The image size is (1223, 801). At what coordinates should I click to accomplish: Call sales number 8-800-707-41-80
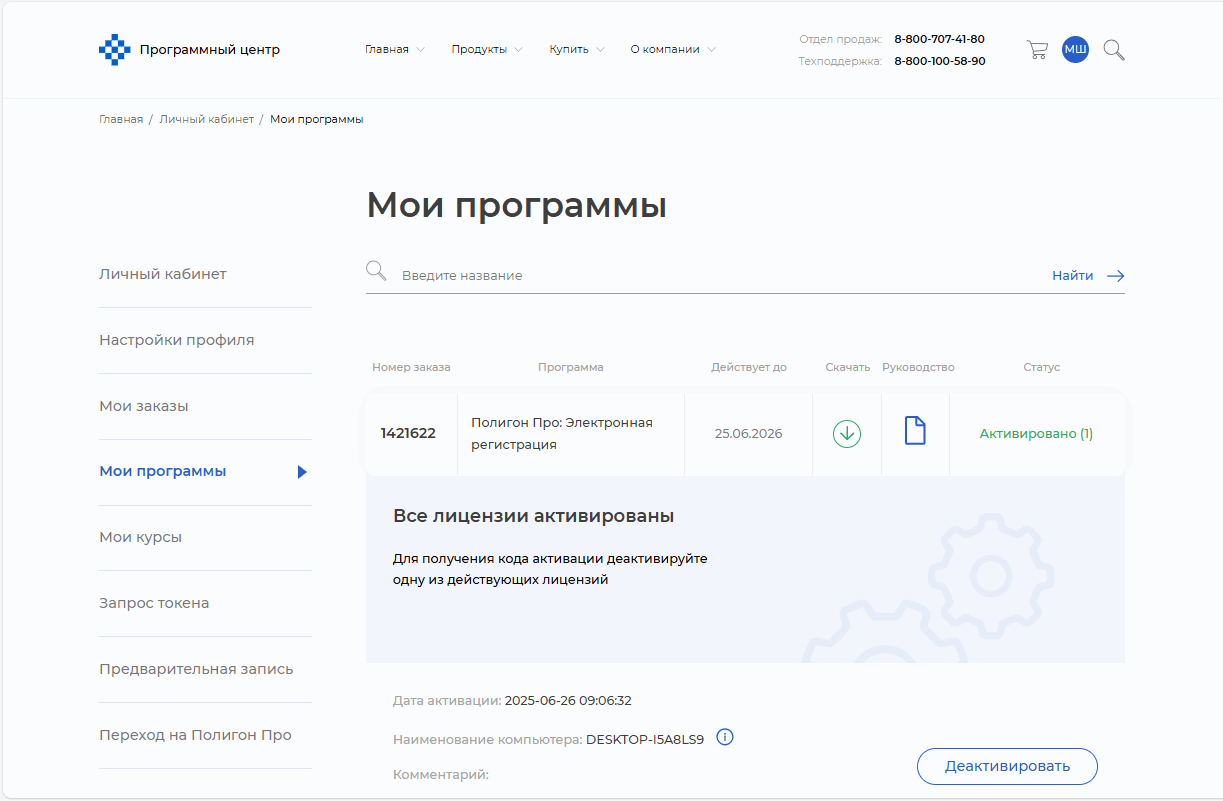point(939,39)
